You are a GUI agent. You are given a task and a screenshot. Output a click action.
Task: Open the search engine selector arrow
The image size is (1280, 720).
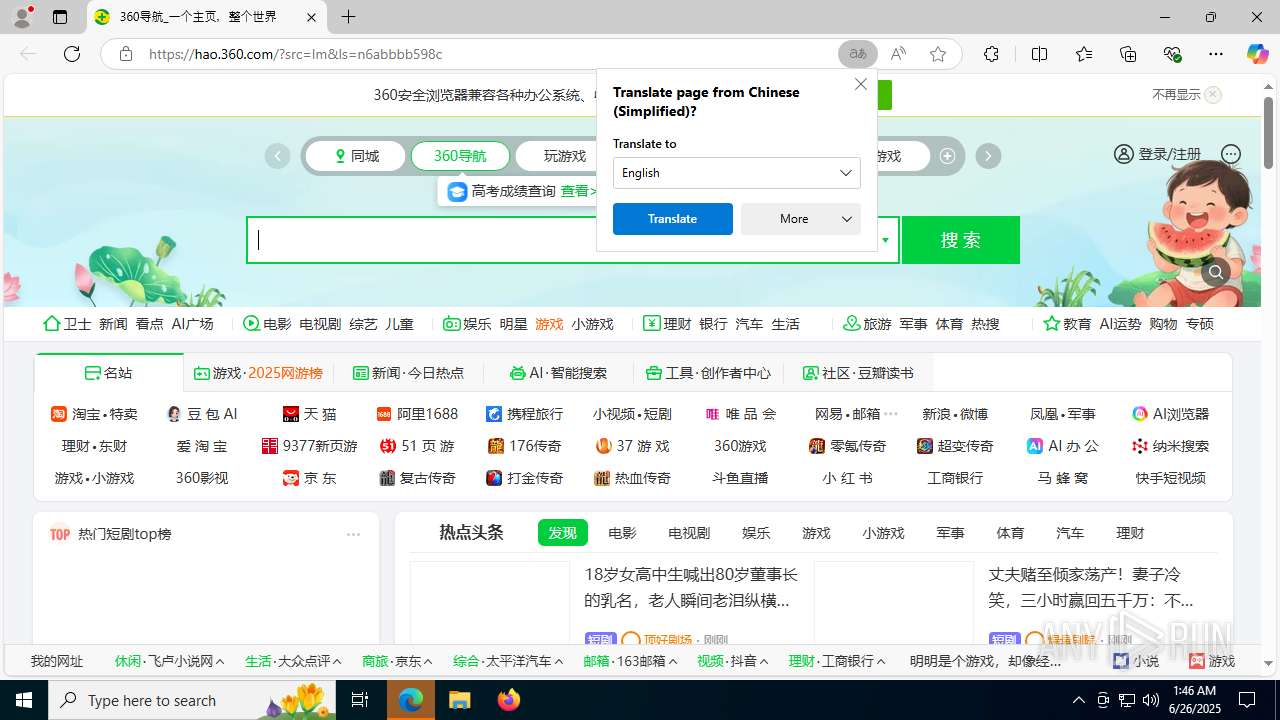885,240
